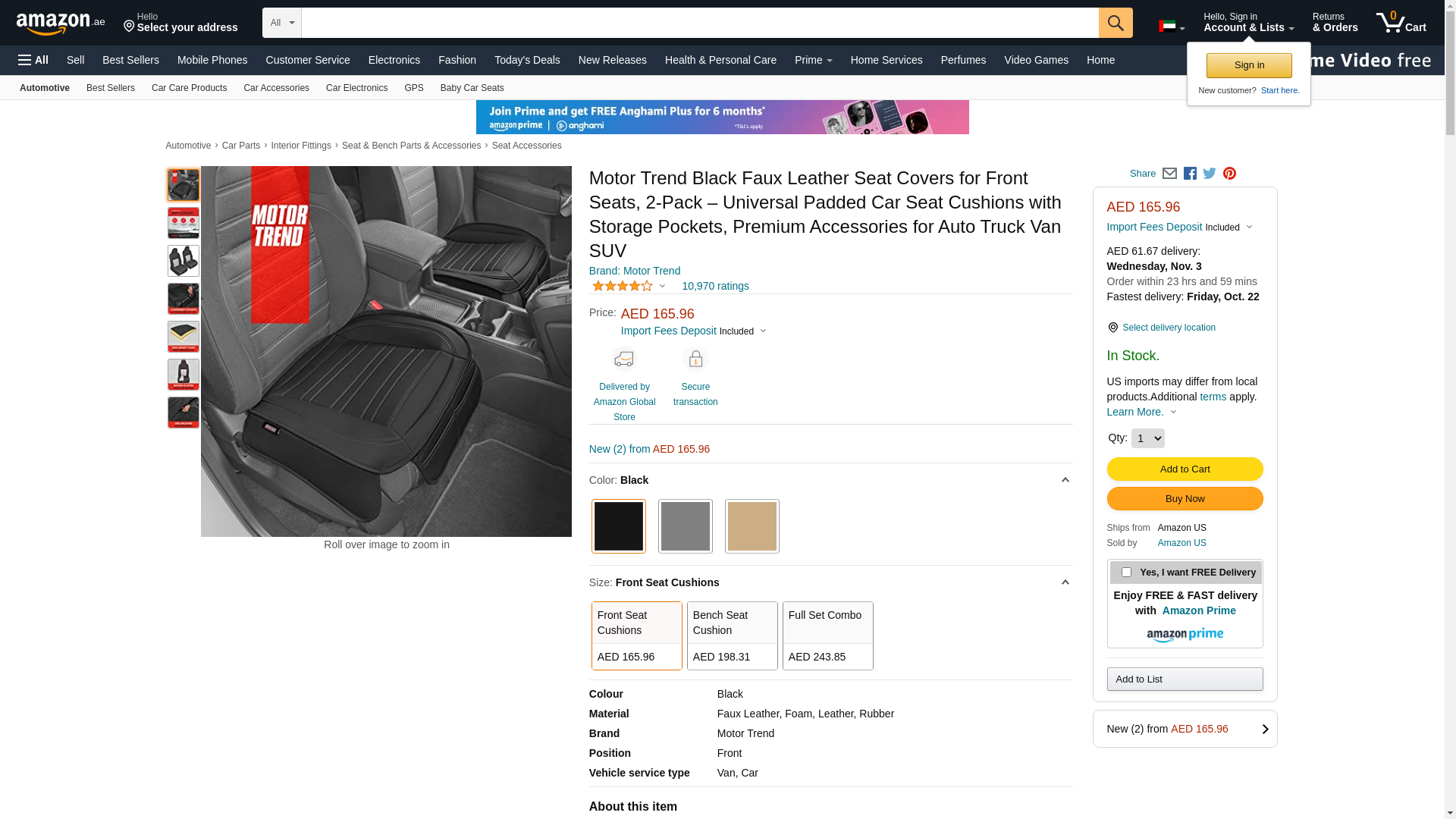Share product on Pinterest
The image size is (1456, 819).
point(1229,174)
